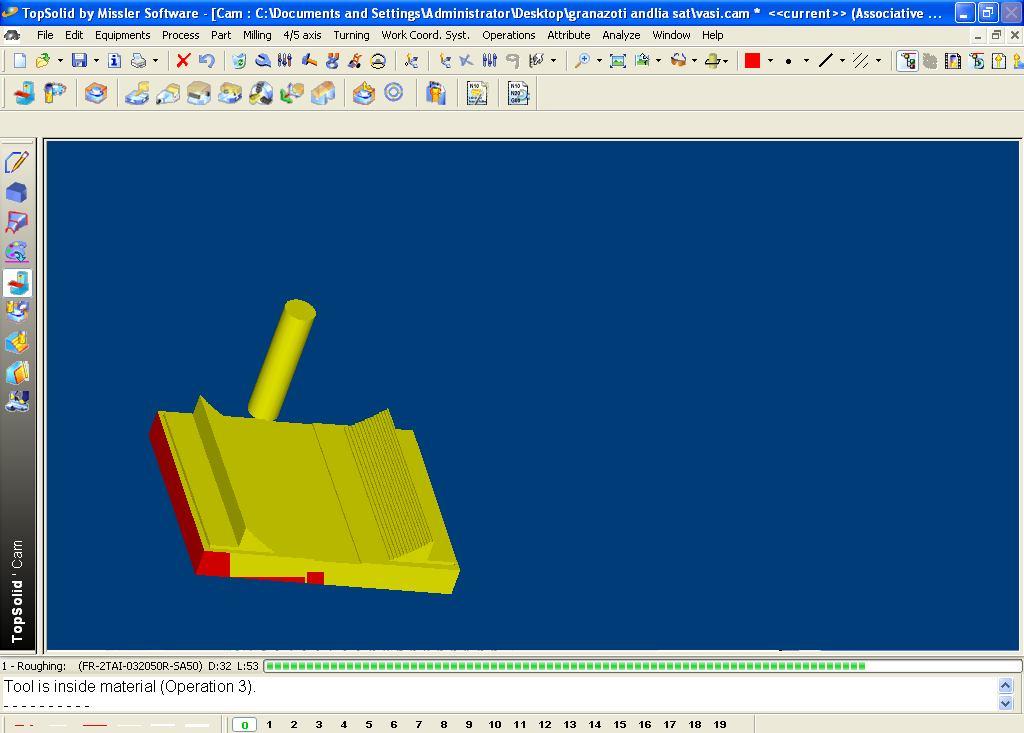The width and height of the screenshot is (1024, 733).
Task: Toggle layer 5 in the layer bar
Action: (x=369, y=725)
